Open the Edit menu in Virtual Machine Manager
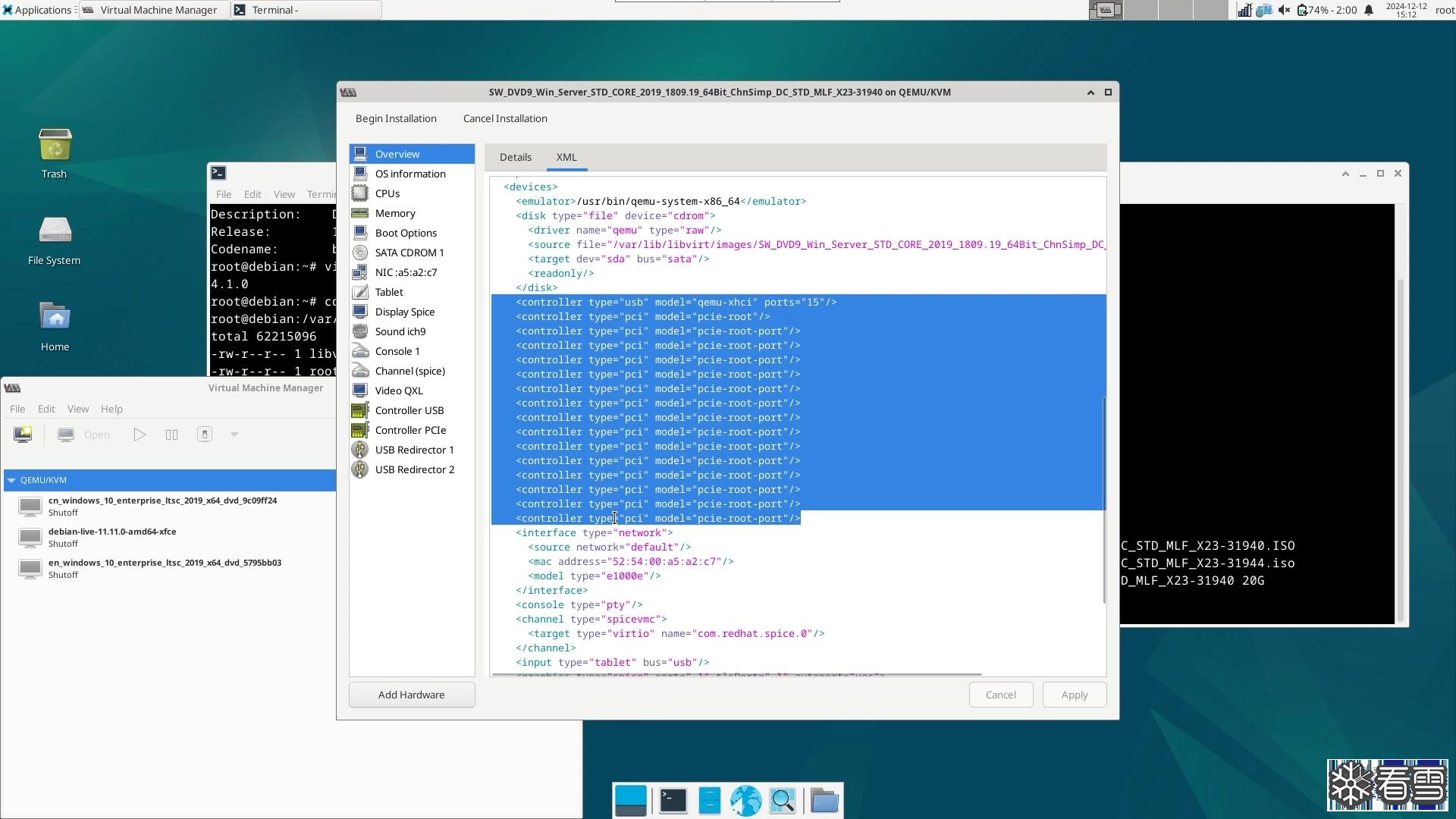 [46, 409]
